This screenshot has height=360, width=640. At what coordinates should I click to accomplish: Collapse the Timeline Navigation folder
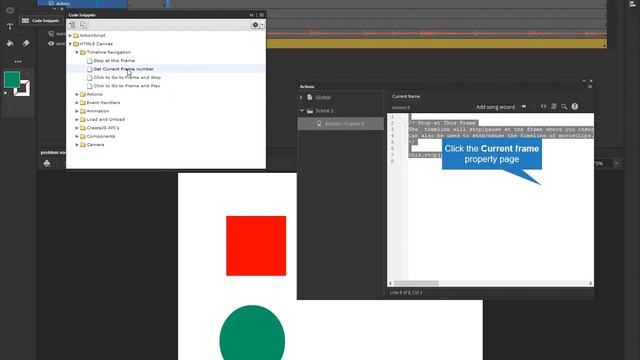tap(77, 53)
